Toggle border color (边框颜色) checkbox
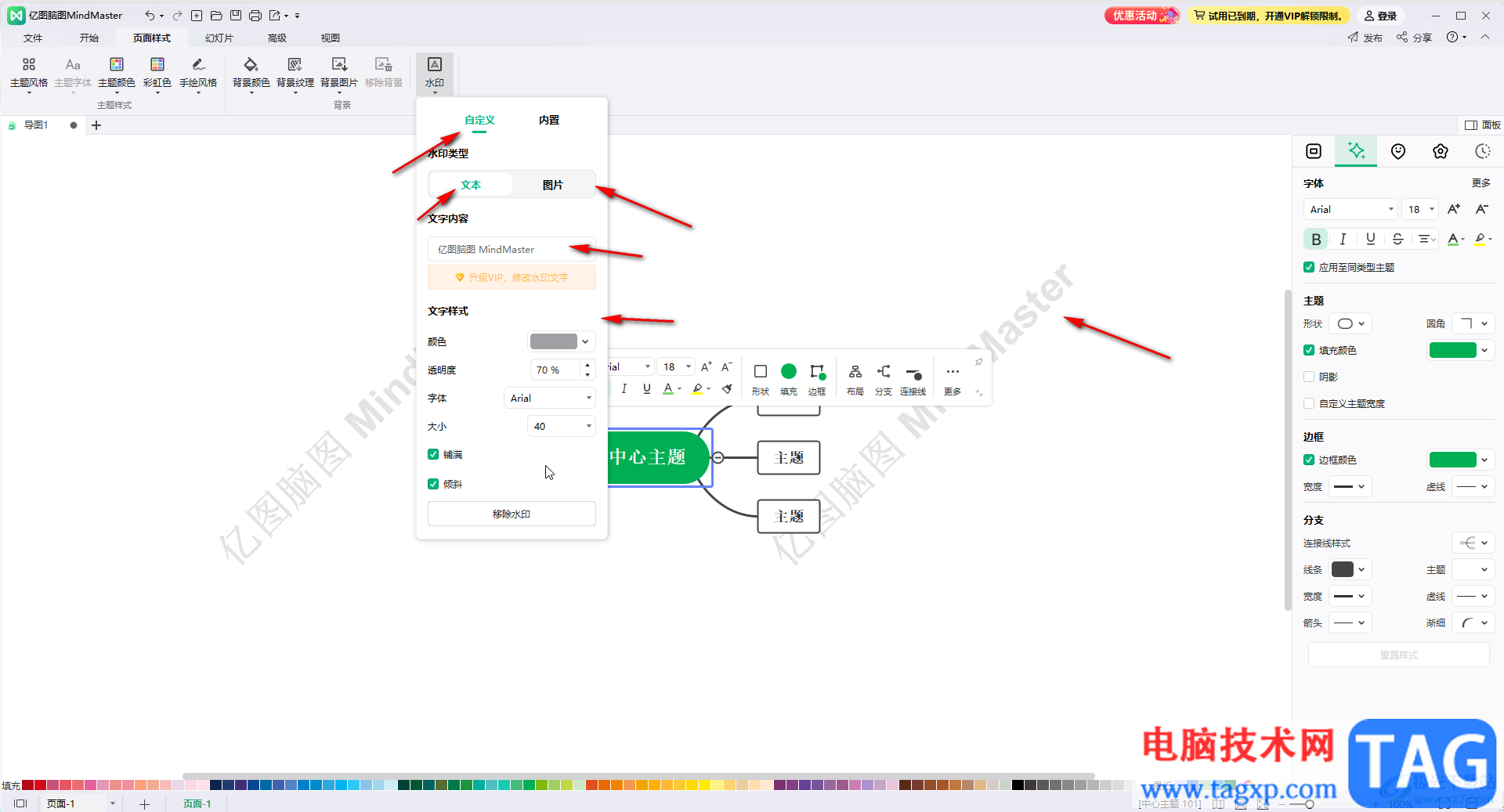1504x812 pixels. coord(1308,460)
